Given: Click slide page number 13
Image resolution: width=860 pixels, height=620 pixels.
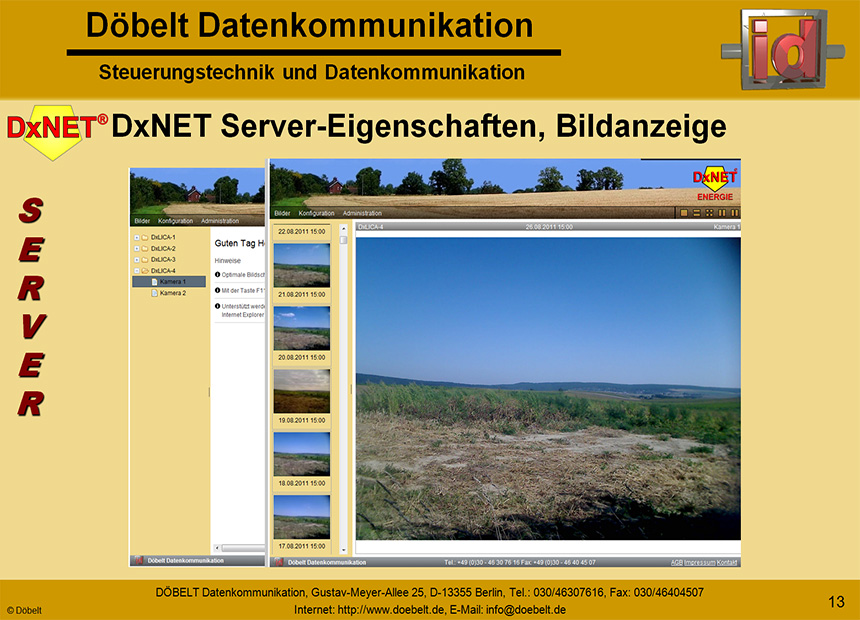Looking at the screenshot, I should 836,602.
